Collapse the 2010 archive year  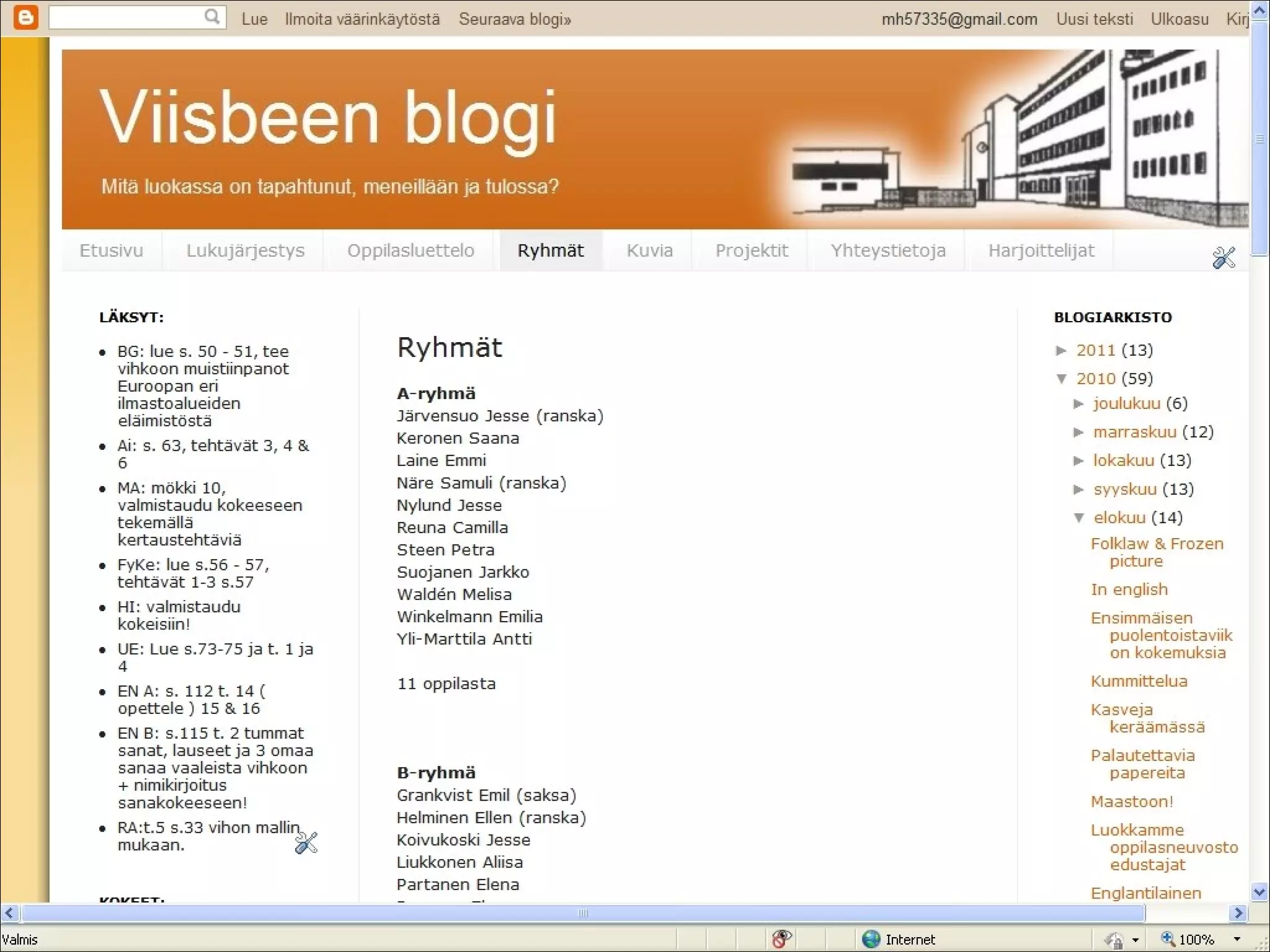1062,379
